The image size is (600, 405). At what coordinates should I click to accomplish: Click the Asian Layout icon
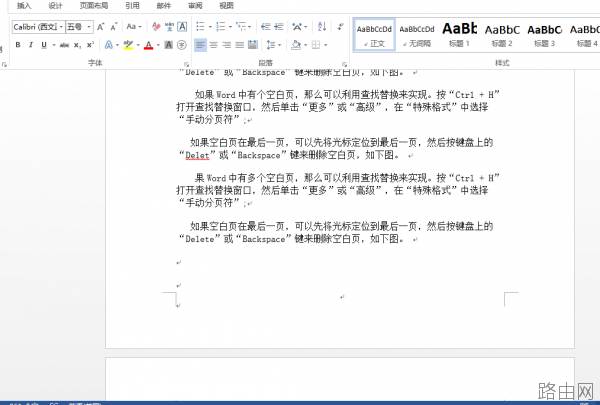(x=297, y=26)
